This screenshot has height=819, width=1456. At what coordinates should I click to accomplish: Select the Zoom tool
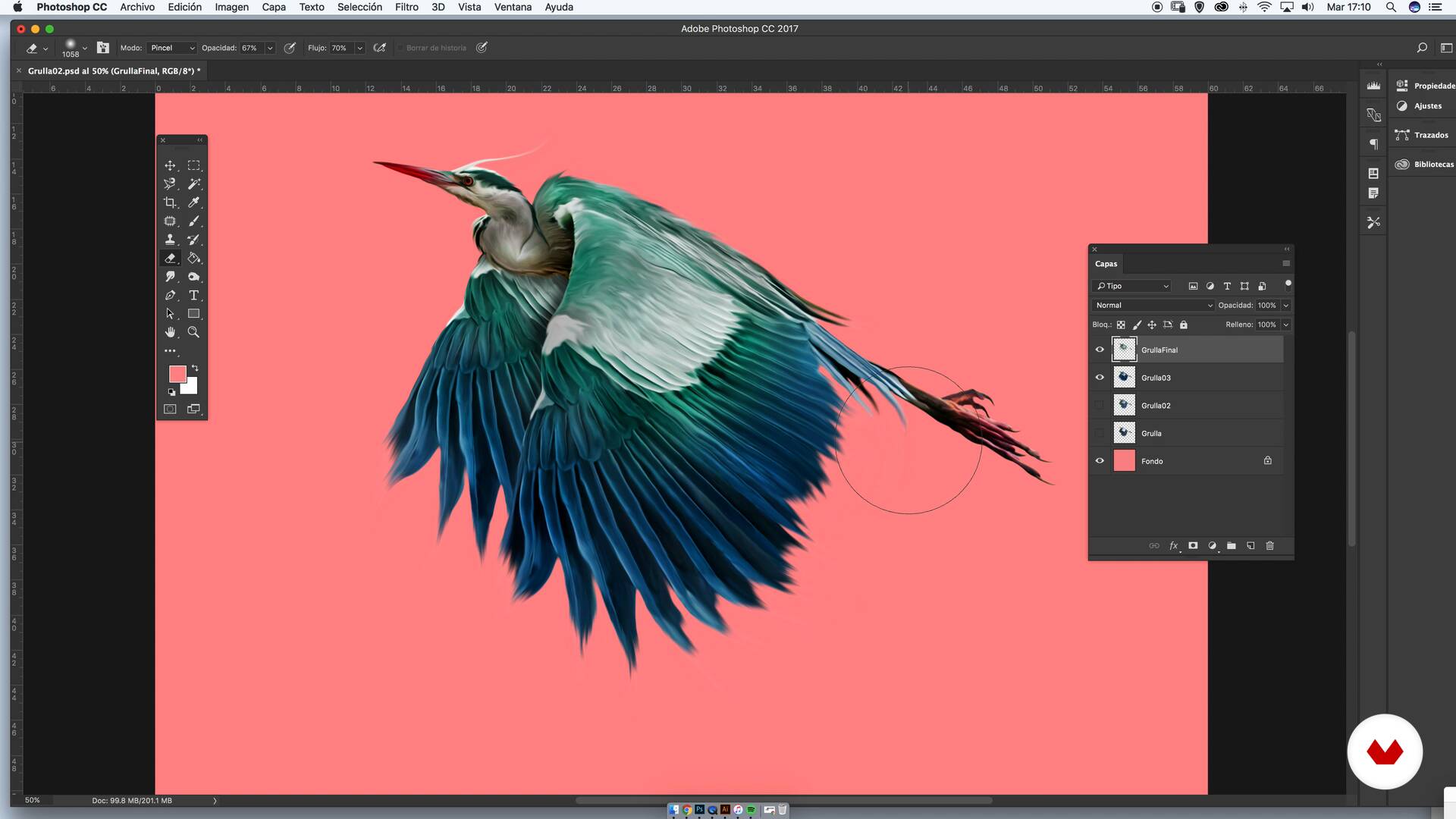[194, 332]
